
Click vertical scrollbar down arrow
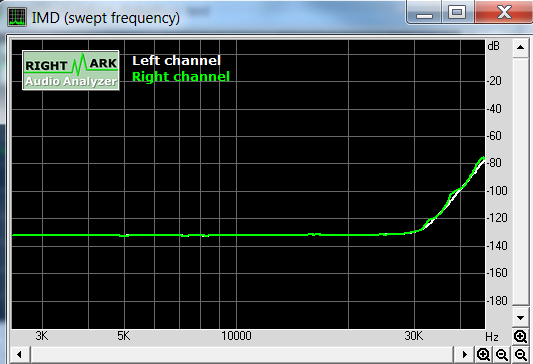tap(520, 318)
